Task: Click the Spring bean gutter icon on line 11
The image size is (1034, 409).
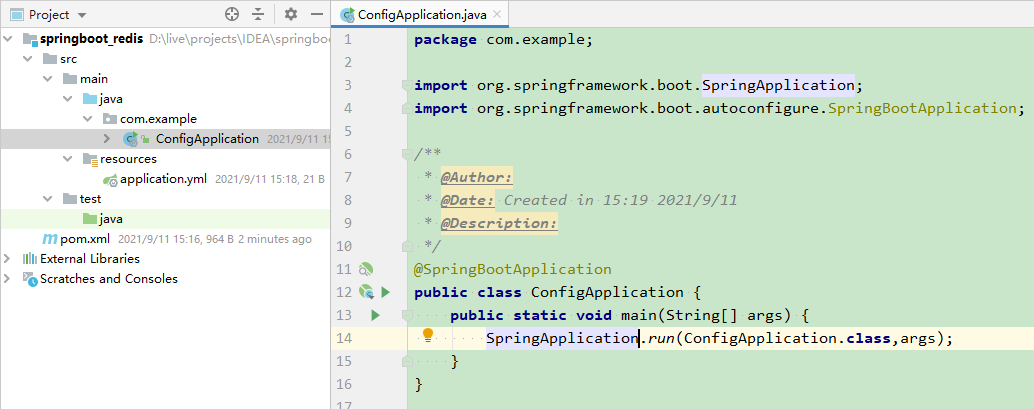Action: (365, 268)
